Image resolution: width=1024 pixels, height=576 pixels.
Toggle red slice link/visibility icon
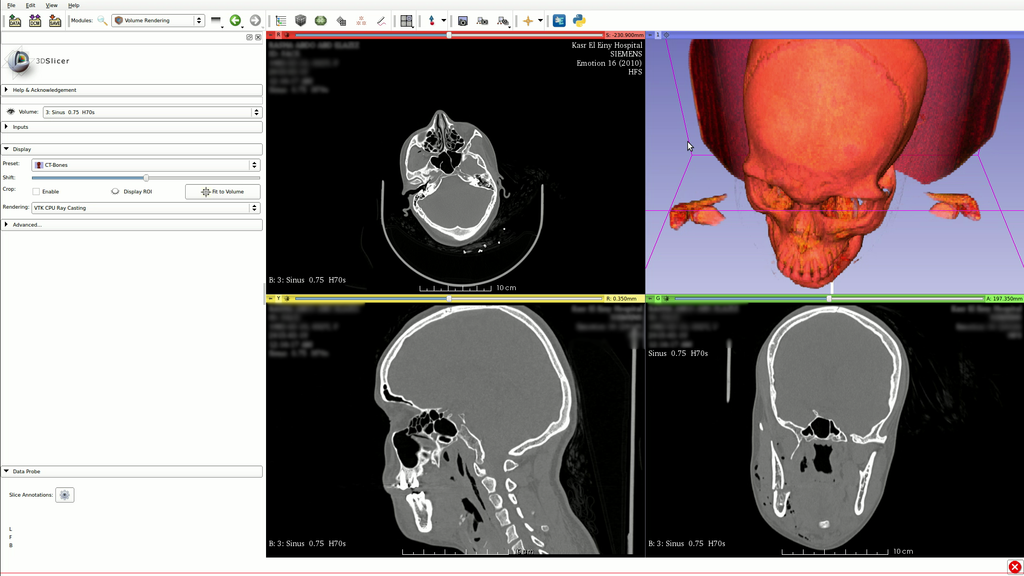click(x=286, y=35)
